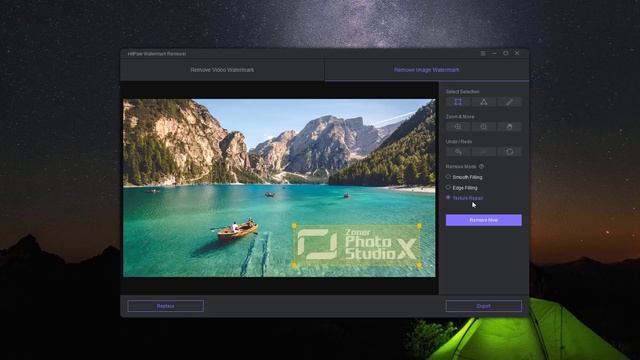Click the Replace button

click(165, 306)
